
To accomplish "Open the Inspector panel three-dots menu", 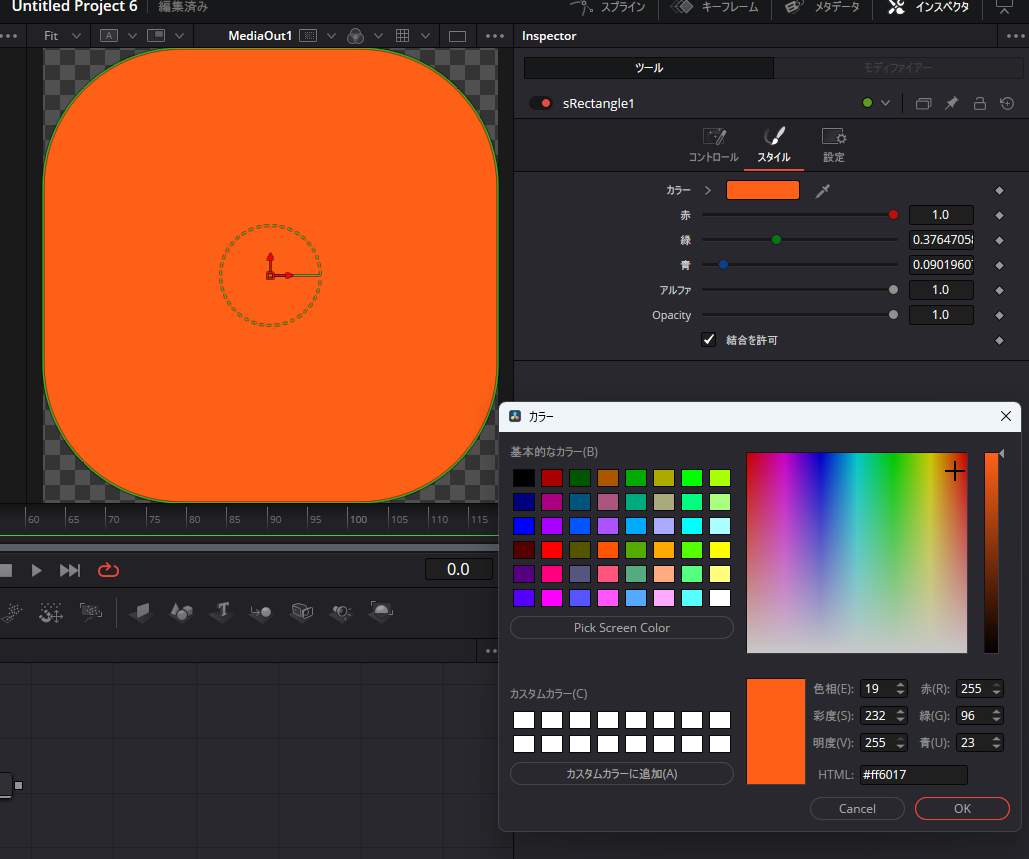I will click(1015, 36).
